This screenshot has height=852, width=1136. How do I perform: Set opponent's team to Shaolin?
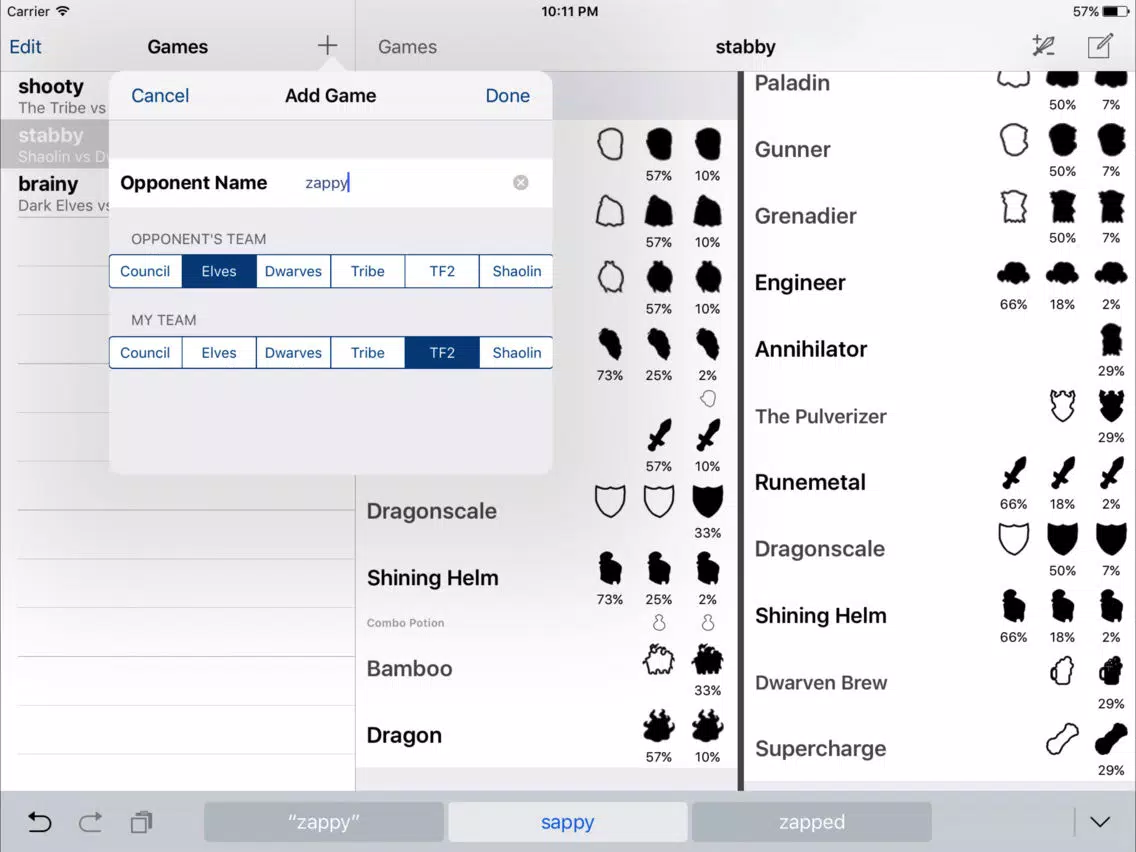[516, 271]
